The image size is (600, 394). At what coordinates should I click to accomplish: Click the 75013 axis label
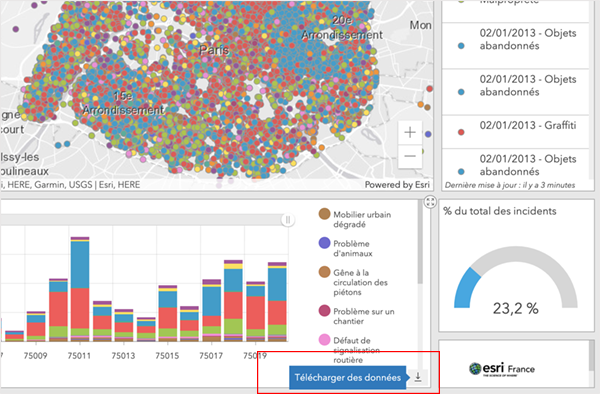[123, 356]
